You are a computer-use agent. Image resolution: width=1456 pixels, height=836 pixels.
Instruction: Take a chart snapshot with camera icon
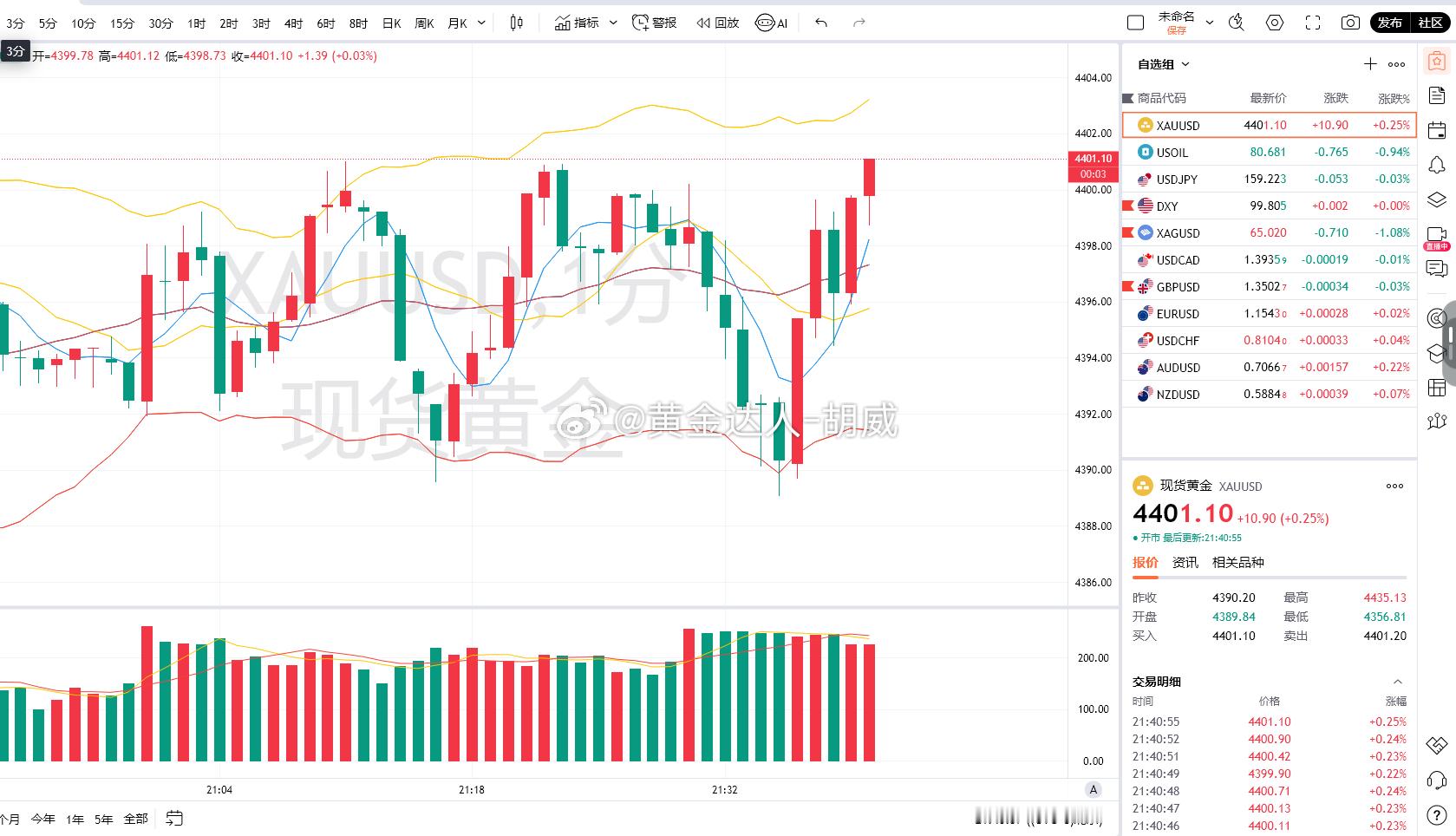(x=1350, y=23)
